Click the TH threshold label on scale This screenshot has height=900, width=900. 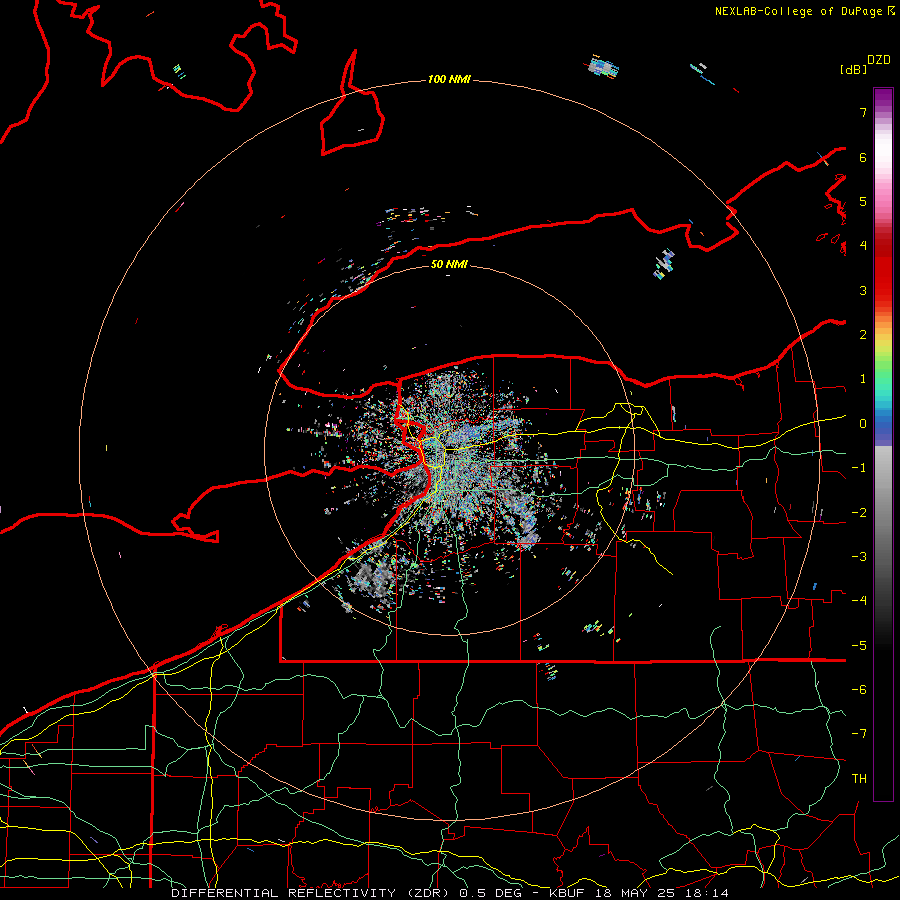tap(859, 779)
